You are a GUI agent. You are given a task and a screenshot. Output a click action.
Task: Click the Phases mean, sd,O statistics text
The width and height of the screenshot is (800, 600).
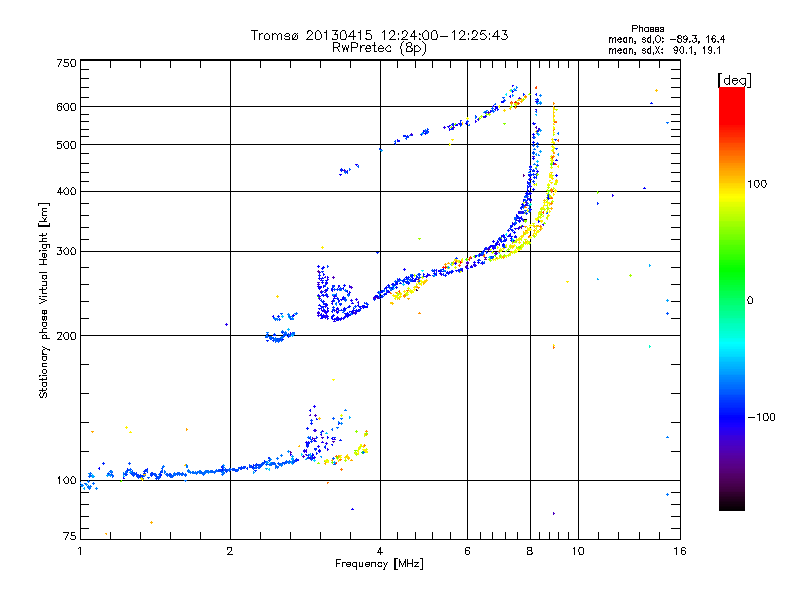tap(666, 34)
